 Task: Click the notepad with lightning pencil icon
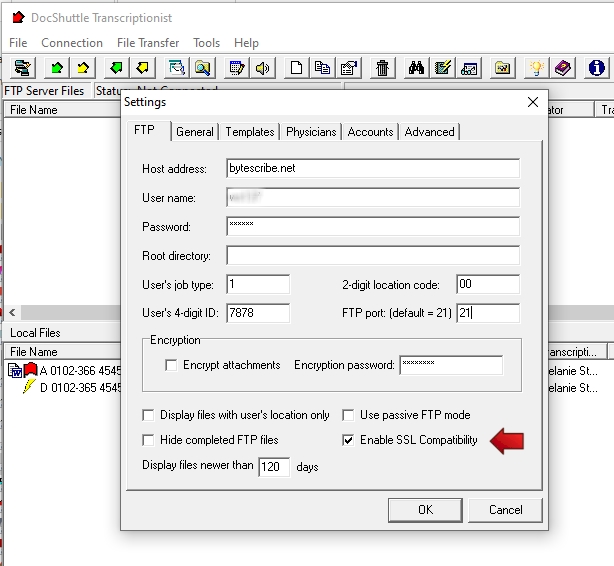pyautogui.click(x=442, y=68)
